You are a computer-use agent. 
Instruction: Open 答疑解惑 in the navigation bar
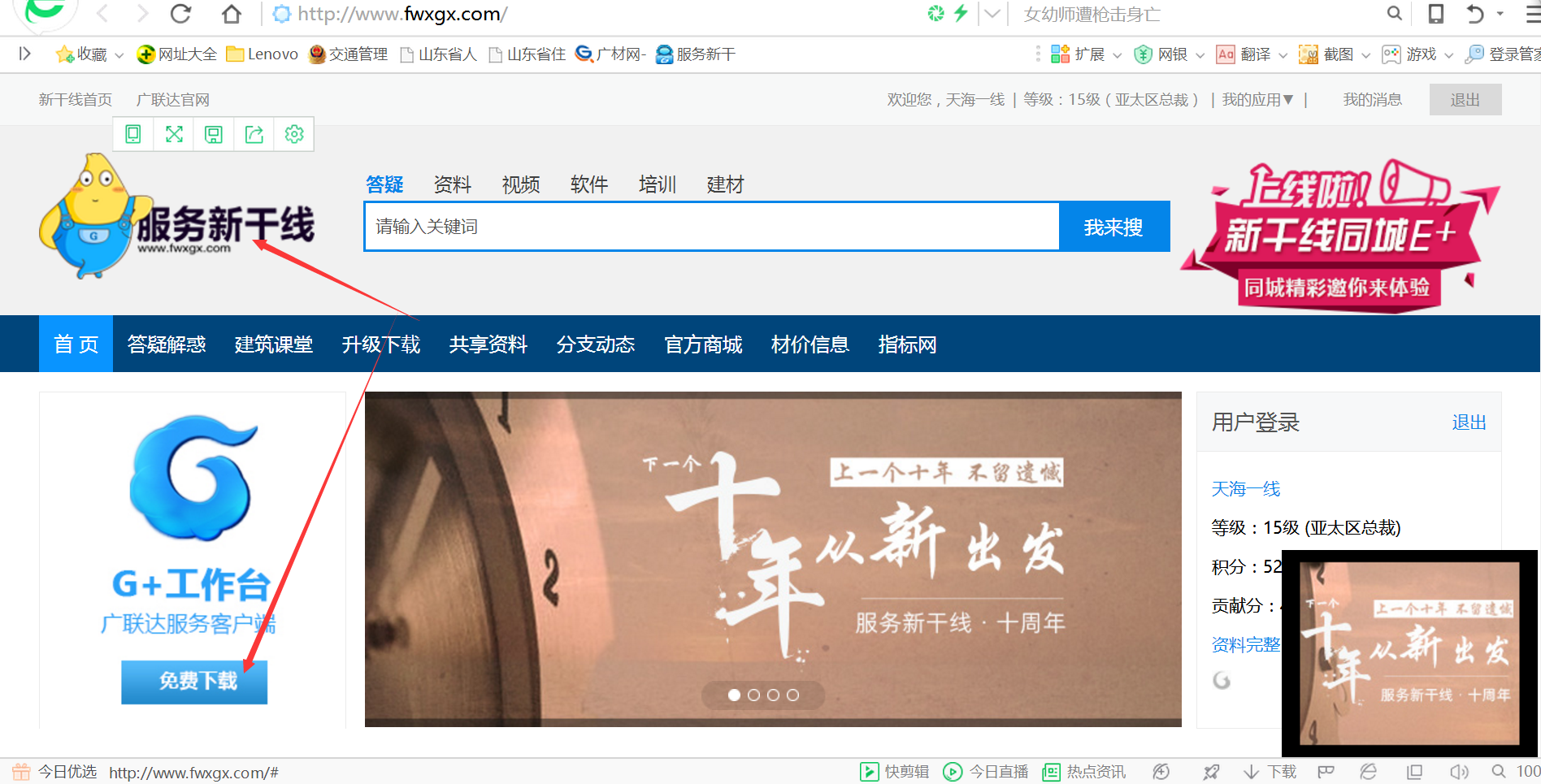pyautogui.click(x=167, y=344)
